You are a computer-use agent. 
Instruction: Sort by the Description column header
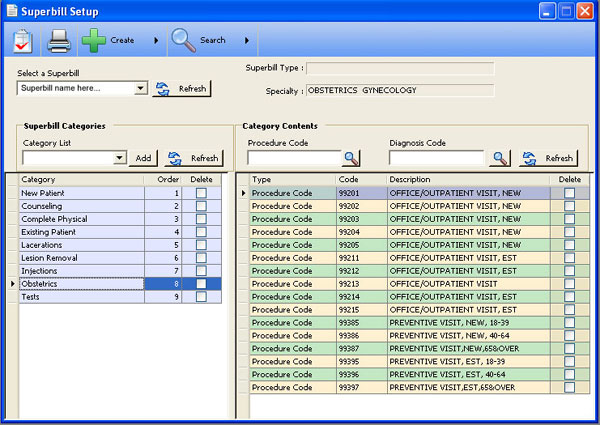coord(467,180)
